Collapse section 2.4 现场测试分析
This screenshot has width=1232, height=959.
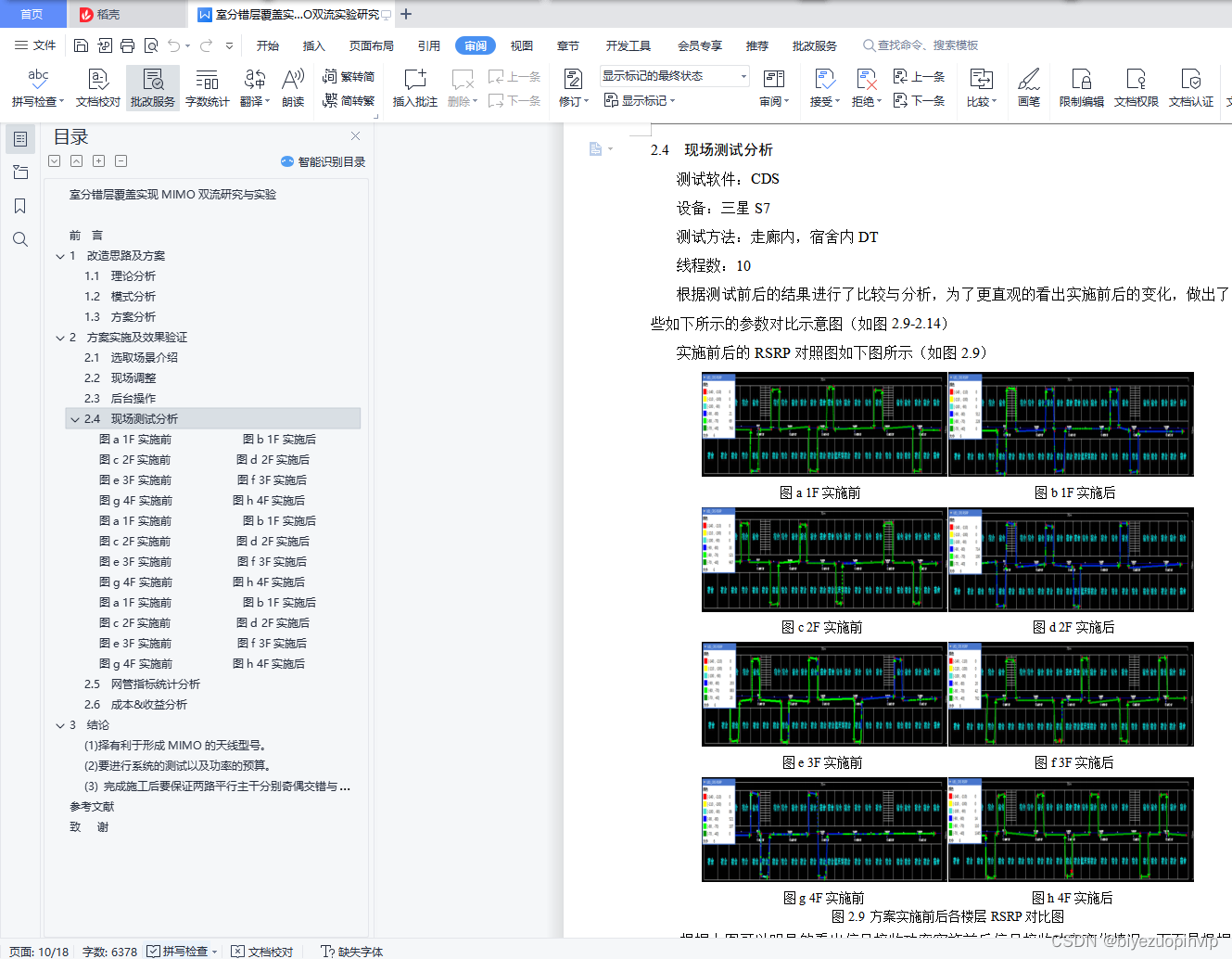pos(75,419)
